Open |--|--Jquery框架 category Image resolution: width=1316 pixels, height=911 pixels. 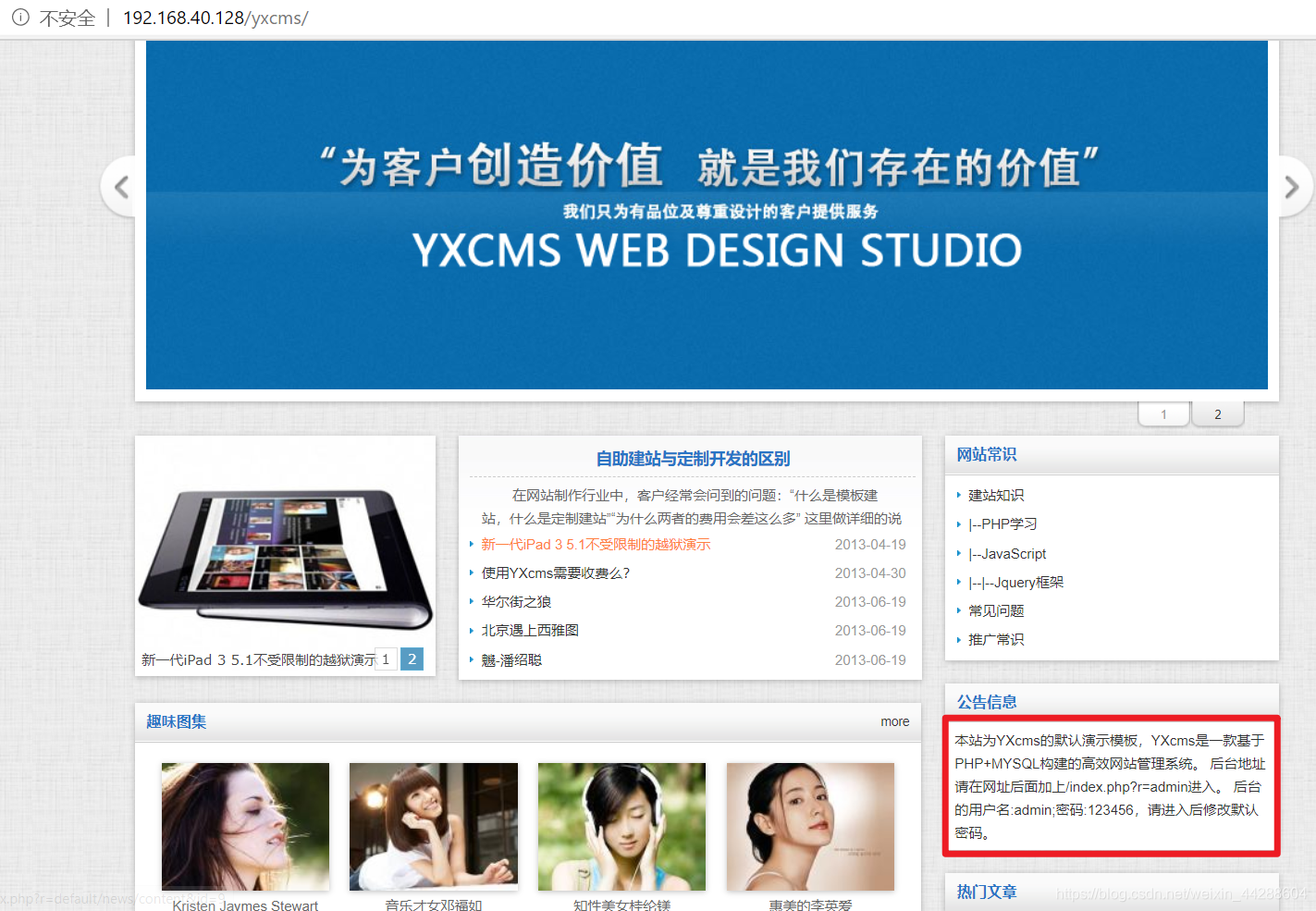pos(1015,583)
